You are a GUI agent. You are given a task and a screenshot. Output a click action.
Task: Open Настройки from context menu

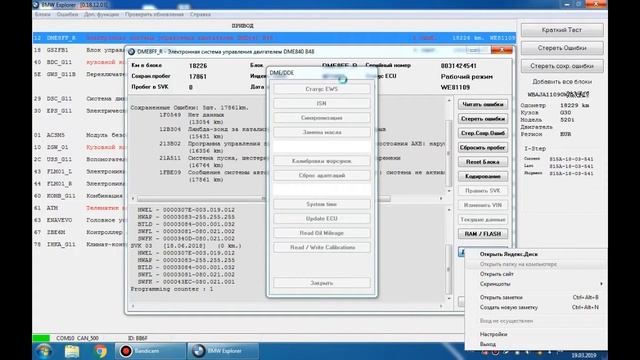coord(493,334)
